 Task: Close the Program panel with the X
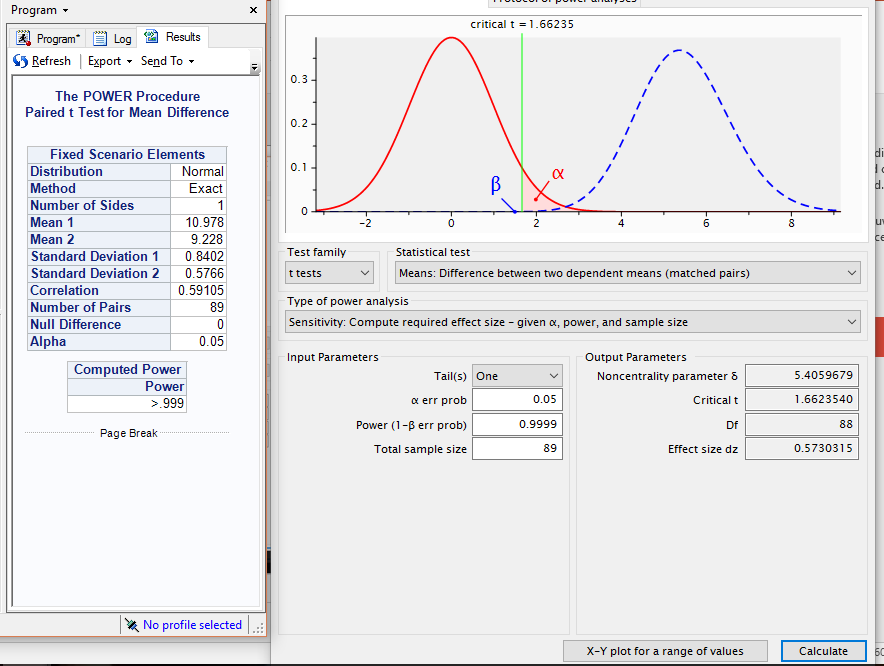[x=253, y=10]
